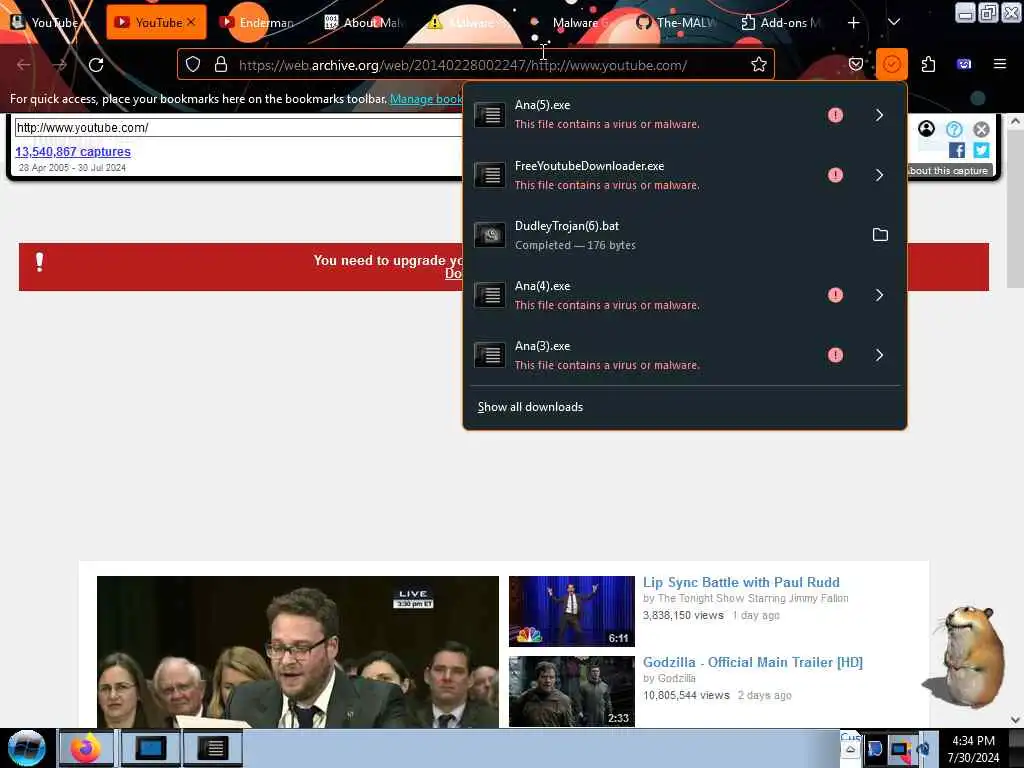The image size is (1024, 768).
Task: View site security padlock info
Action: (x=221, y=65)
